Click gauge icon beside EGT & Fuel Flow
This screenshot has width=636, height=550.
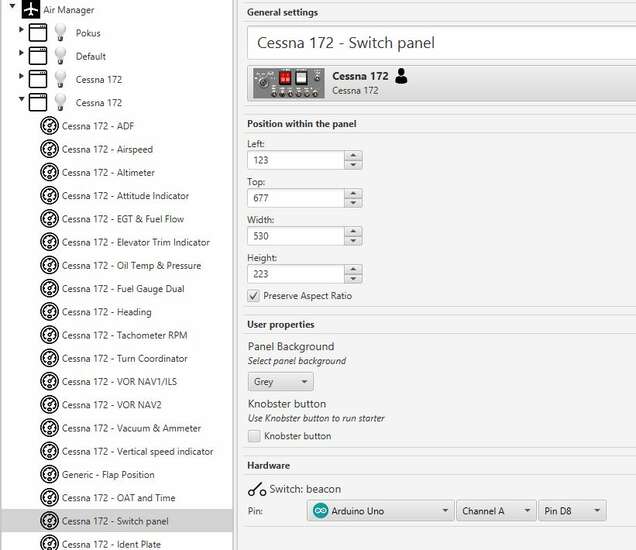(49, 219)
